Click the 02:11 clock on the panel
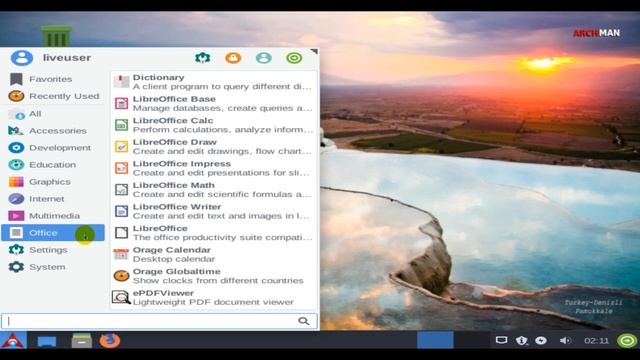The width and height of the screenshot is (640, 360). point(596,340)
